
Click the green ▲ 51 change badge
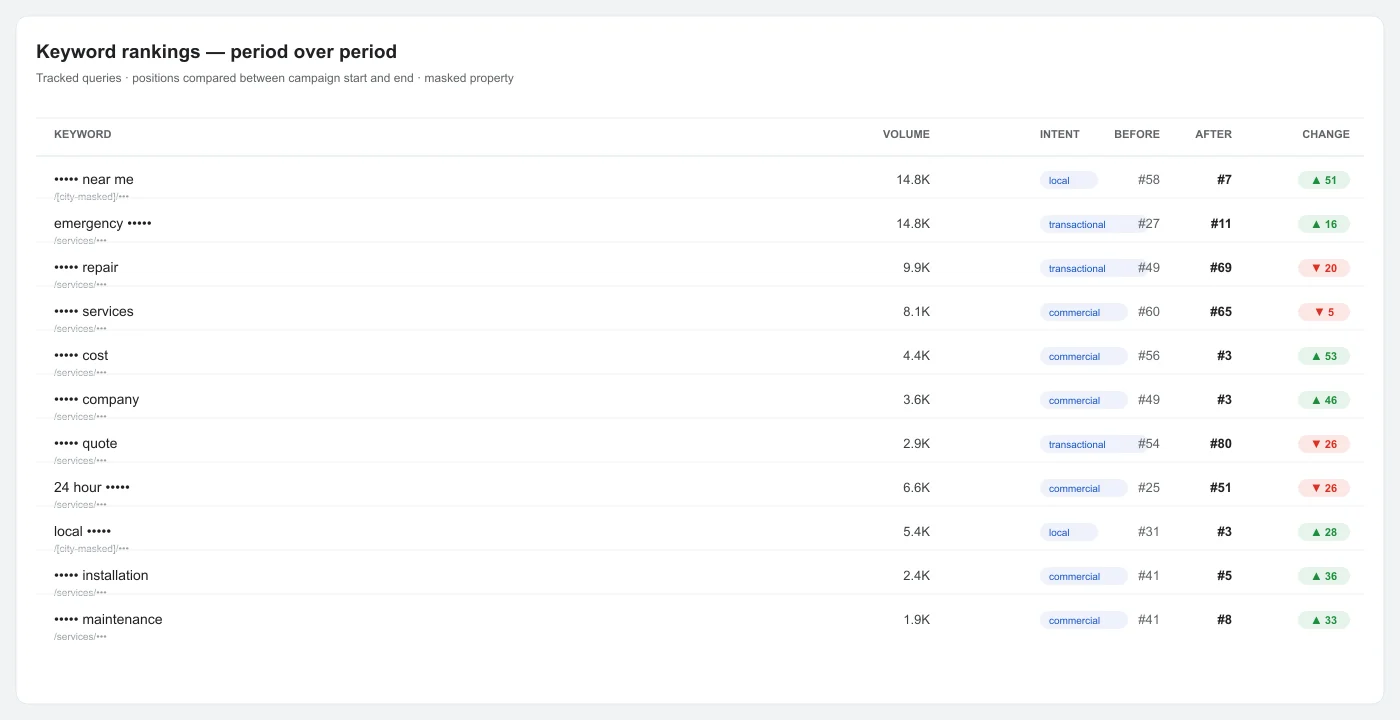coord(1324,180)
